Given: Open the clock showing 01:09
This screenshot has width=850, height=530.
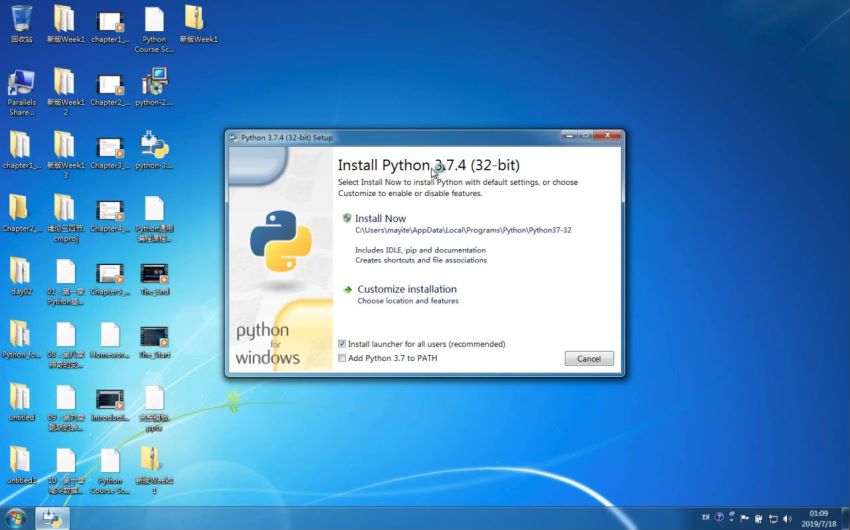Looking at the screenshot, I should tap(819, 519).
